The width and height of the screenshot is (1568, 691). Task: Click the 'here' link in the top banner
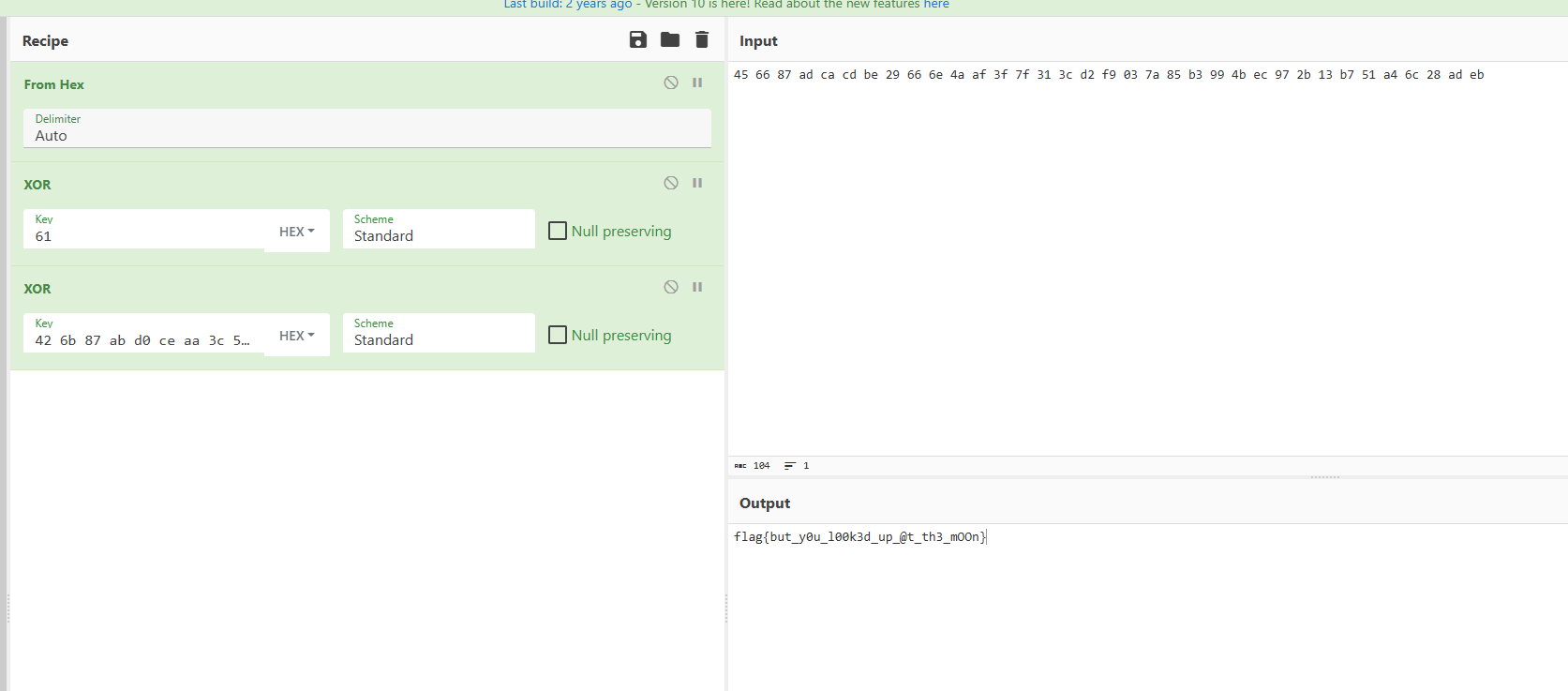coord(935,5)
